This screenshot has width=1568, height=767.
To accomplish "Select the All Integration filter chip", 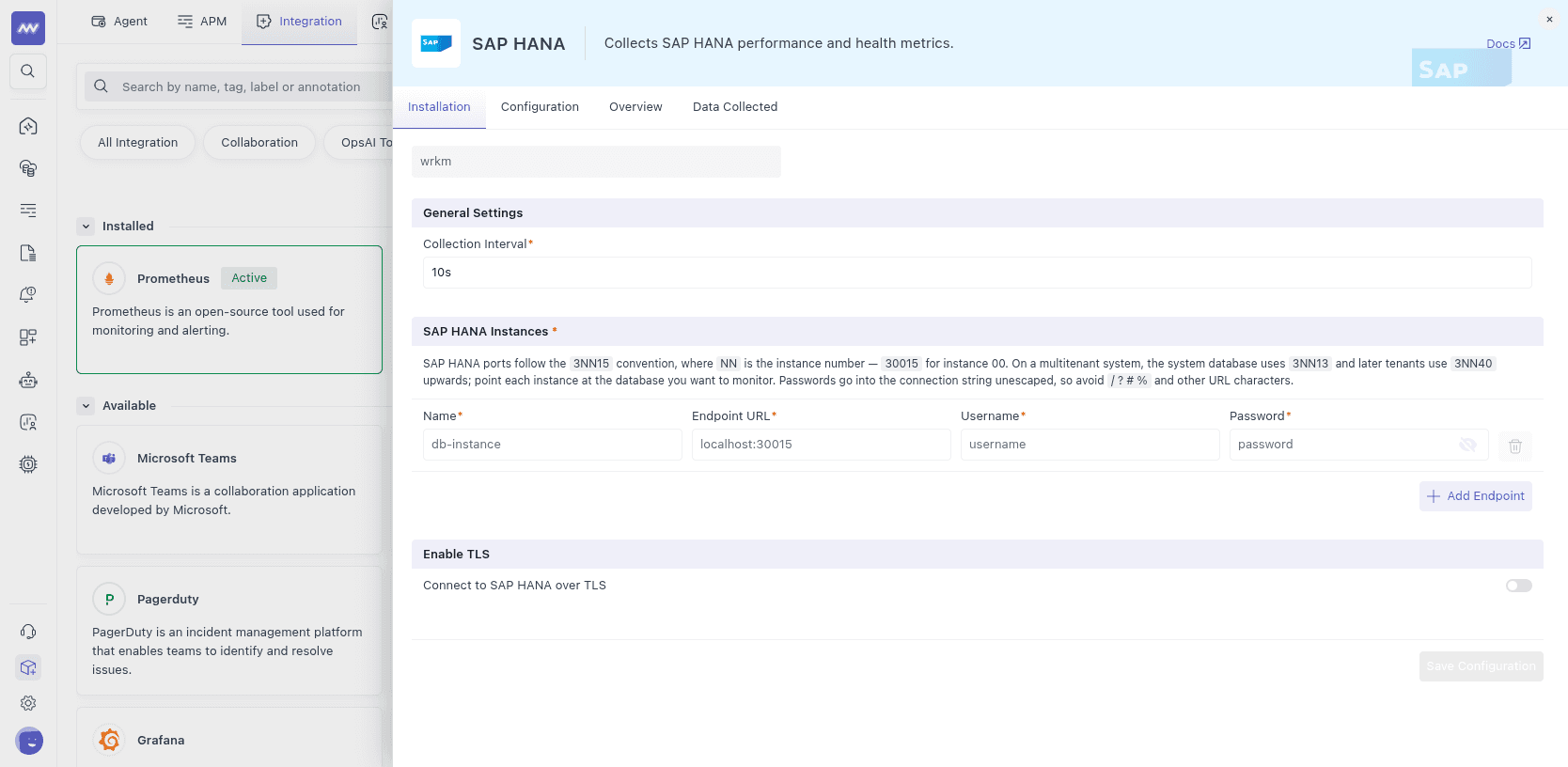I will pyautogui.click(x=137, y=143).
